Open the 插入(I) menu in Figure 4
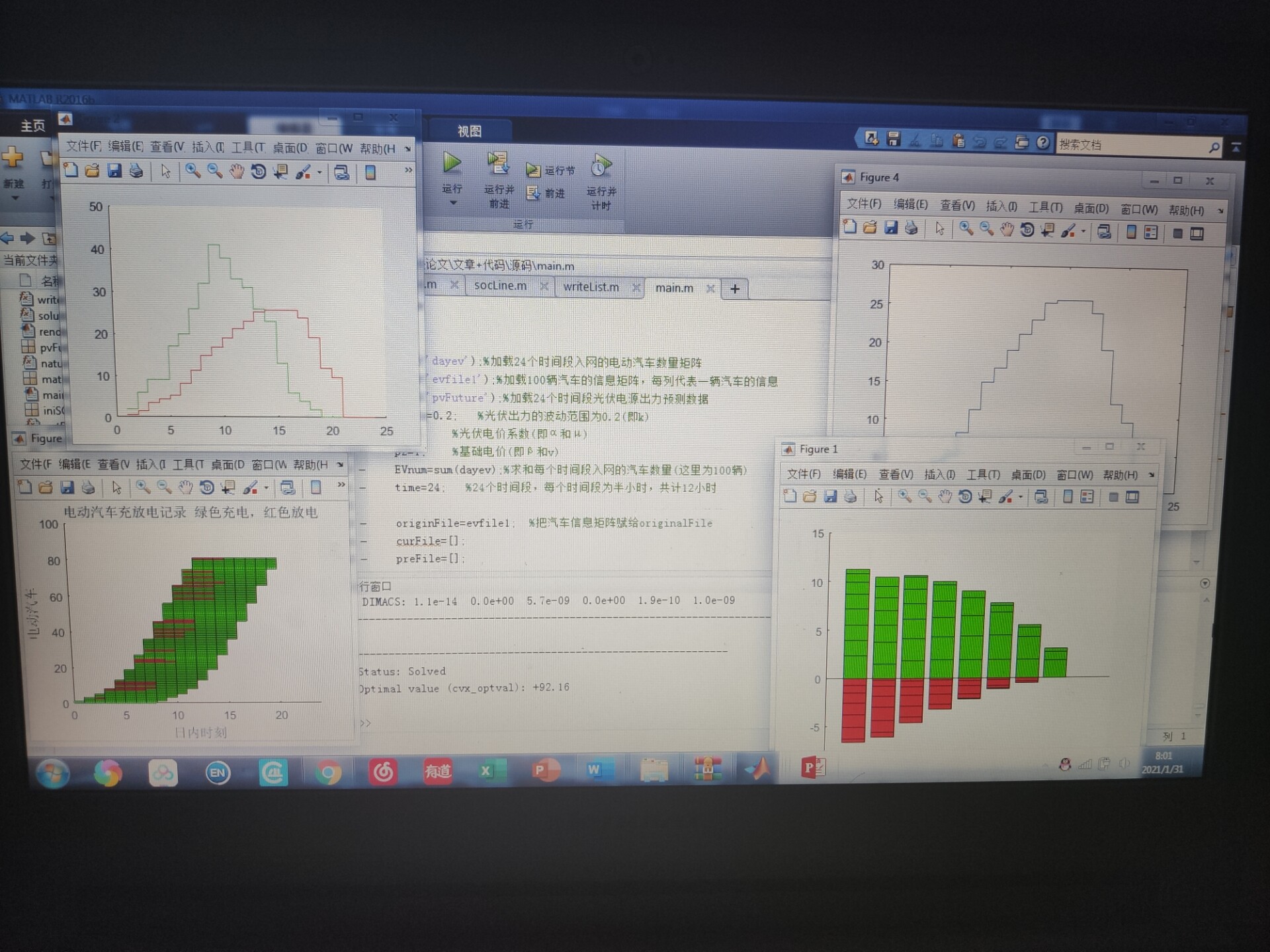Viewport: 1270px width, 952px height. (x=1001, y=206)
